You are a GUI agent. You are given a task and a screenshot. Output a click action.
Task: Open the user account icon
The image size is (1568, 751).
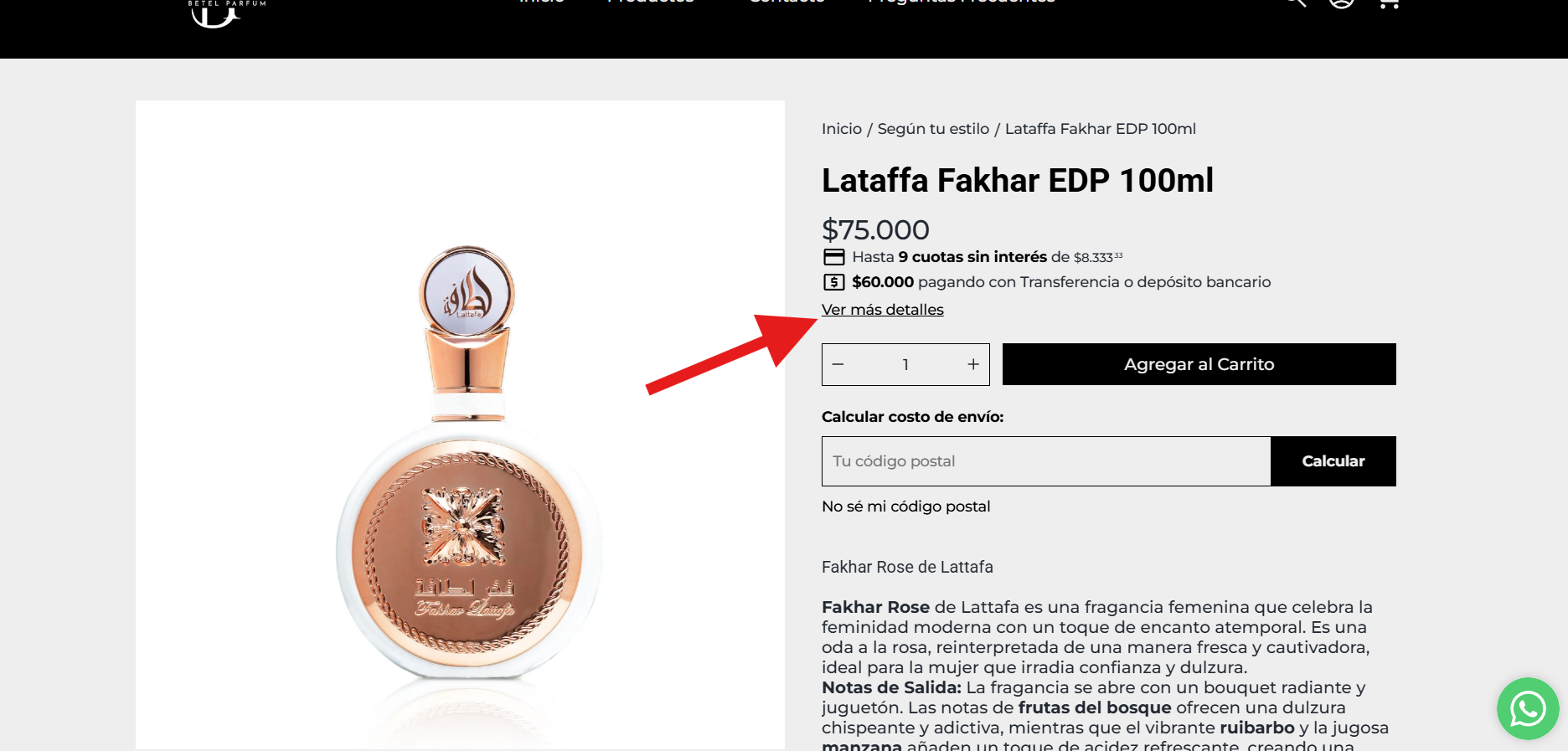point(1342,3)
